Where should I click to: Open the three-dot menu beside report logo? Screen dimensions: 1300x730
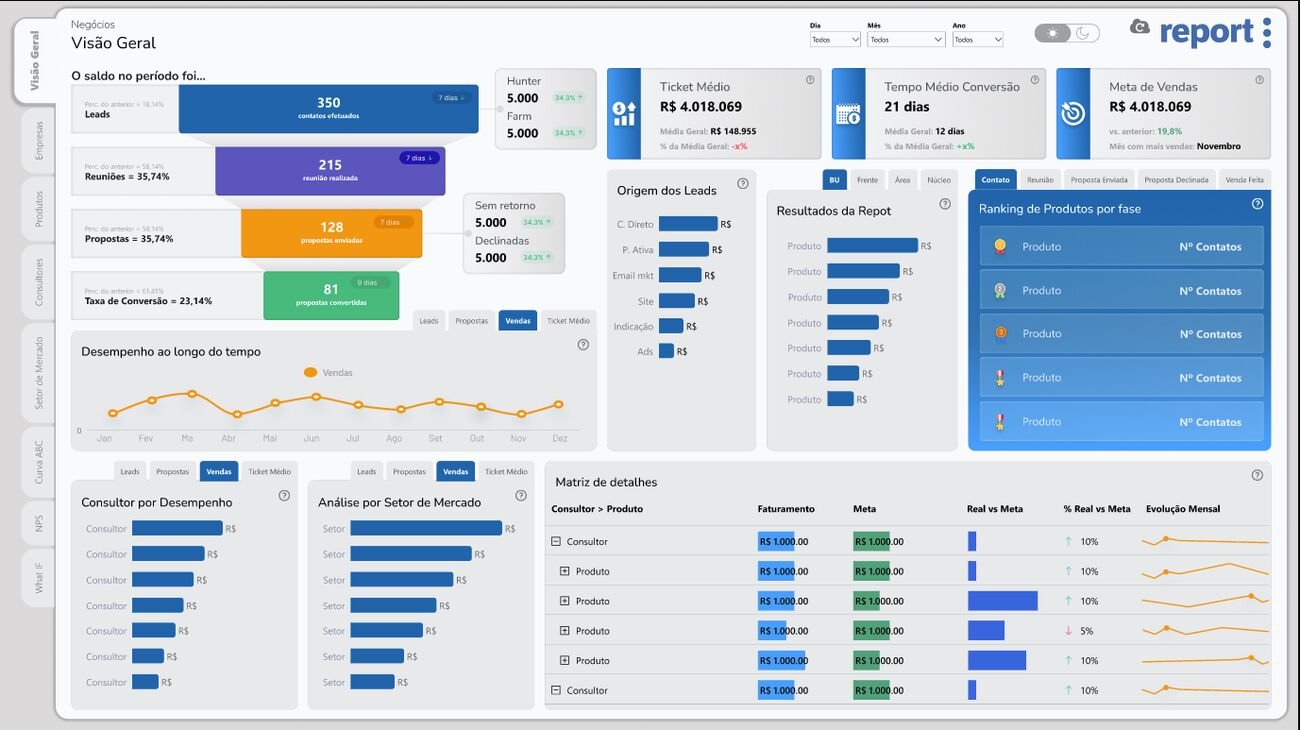click(x=1267, y=32)
